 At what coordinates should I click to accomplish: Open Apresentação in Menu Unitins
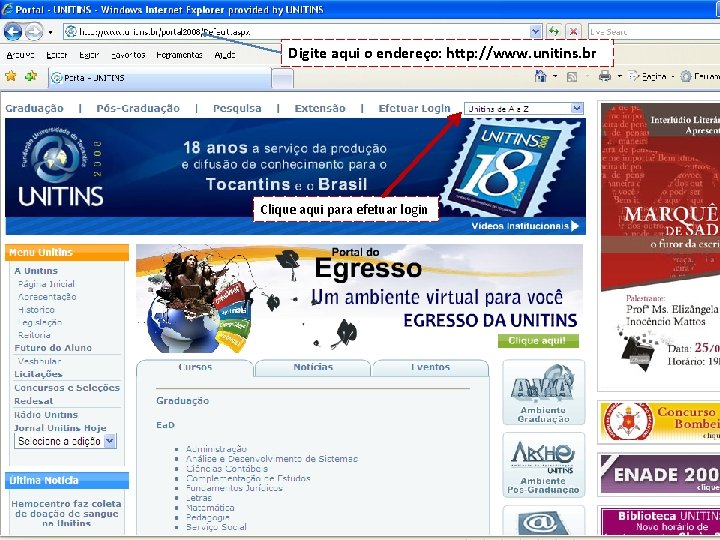[x=47, y=297]
